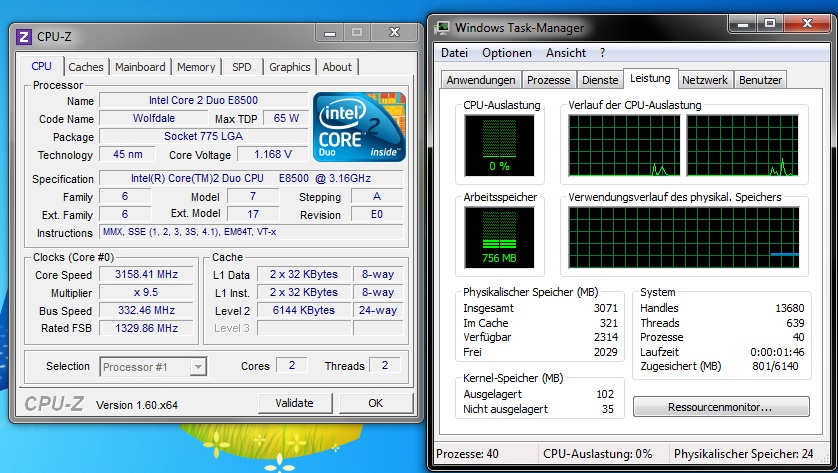Click the Laufzeit value 0:00:01:46
This screenshot has height=473, width=838.
777,352
